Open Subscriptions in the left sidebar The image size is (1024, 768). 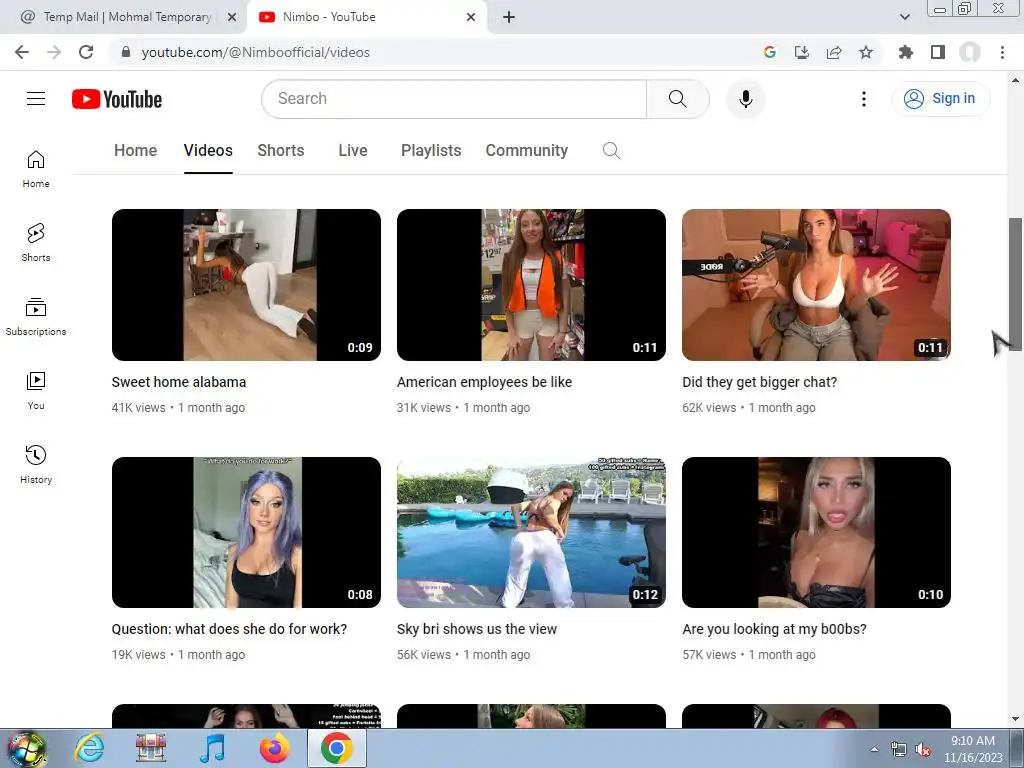36,317
